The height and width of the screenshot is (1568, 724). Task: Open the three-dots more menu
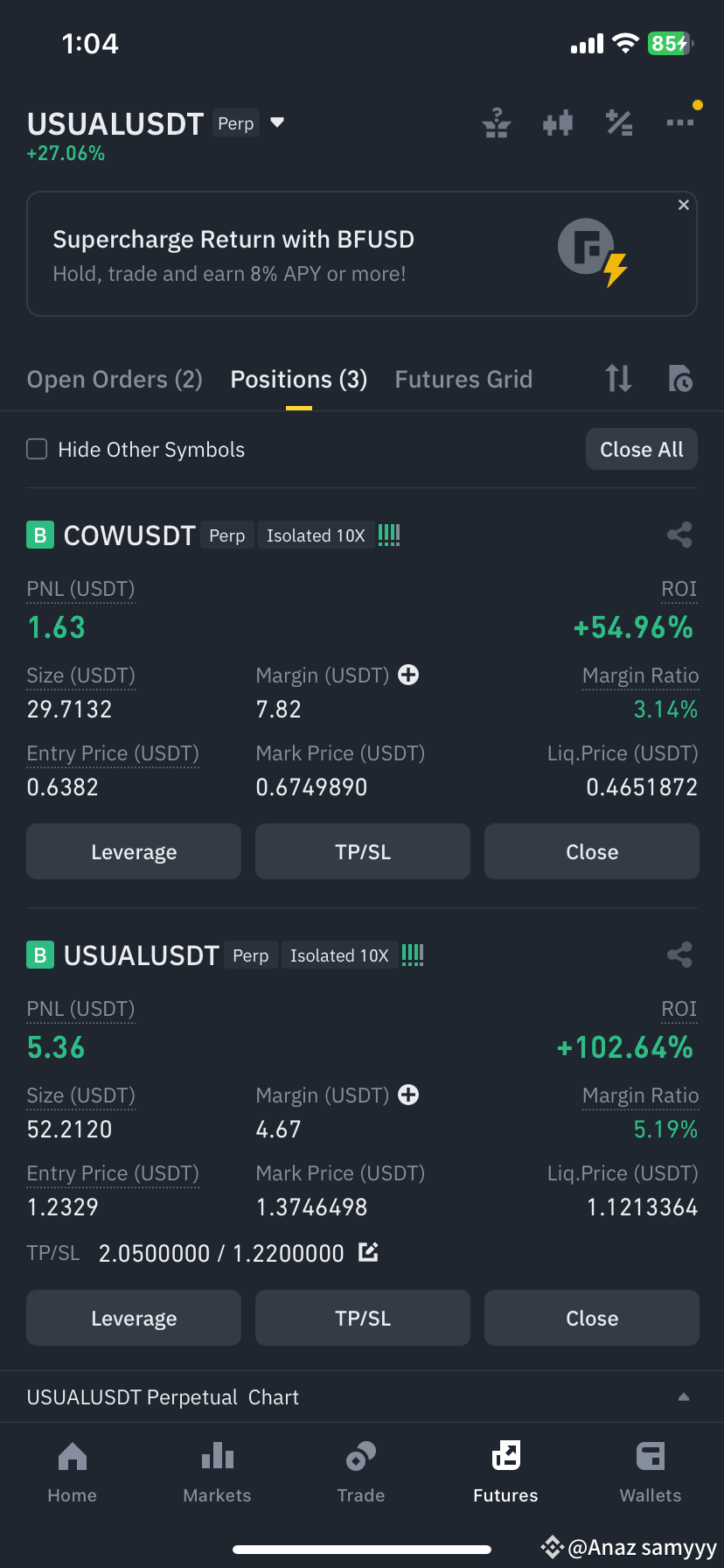coord(680,122)
